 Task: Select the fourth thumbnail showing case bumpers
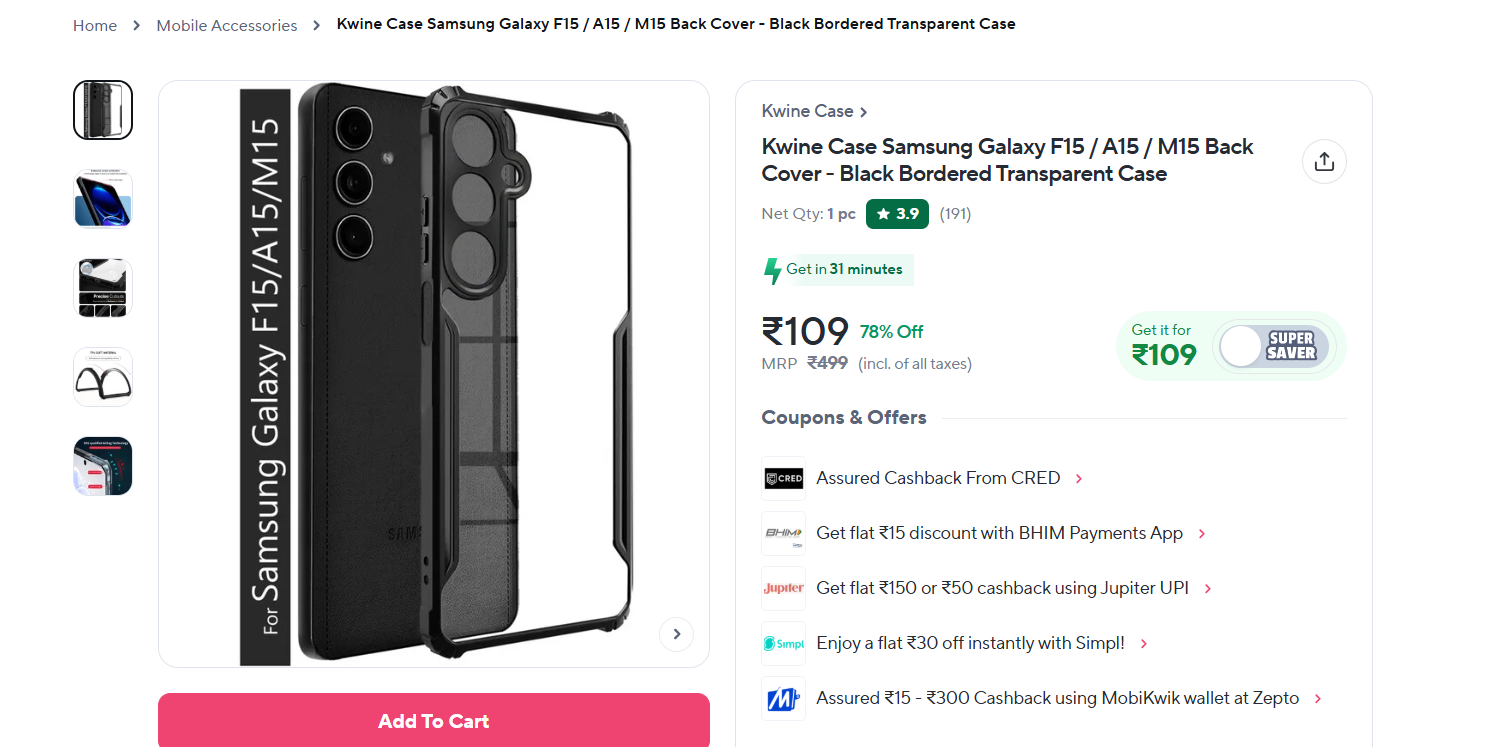[x=103, y=377]
